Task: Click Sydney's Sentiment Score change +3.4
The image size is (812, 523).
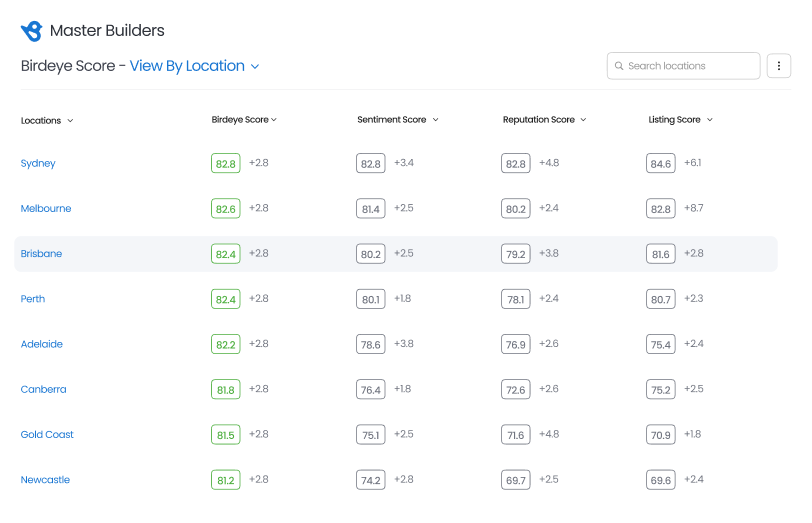Action: coord(404,163)
